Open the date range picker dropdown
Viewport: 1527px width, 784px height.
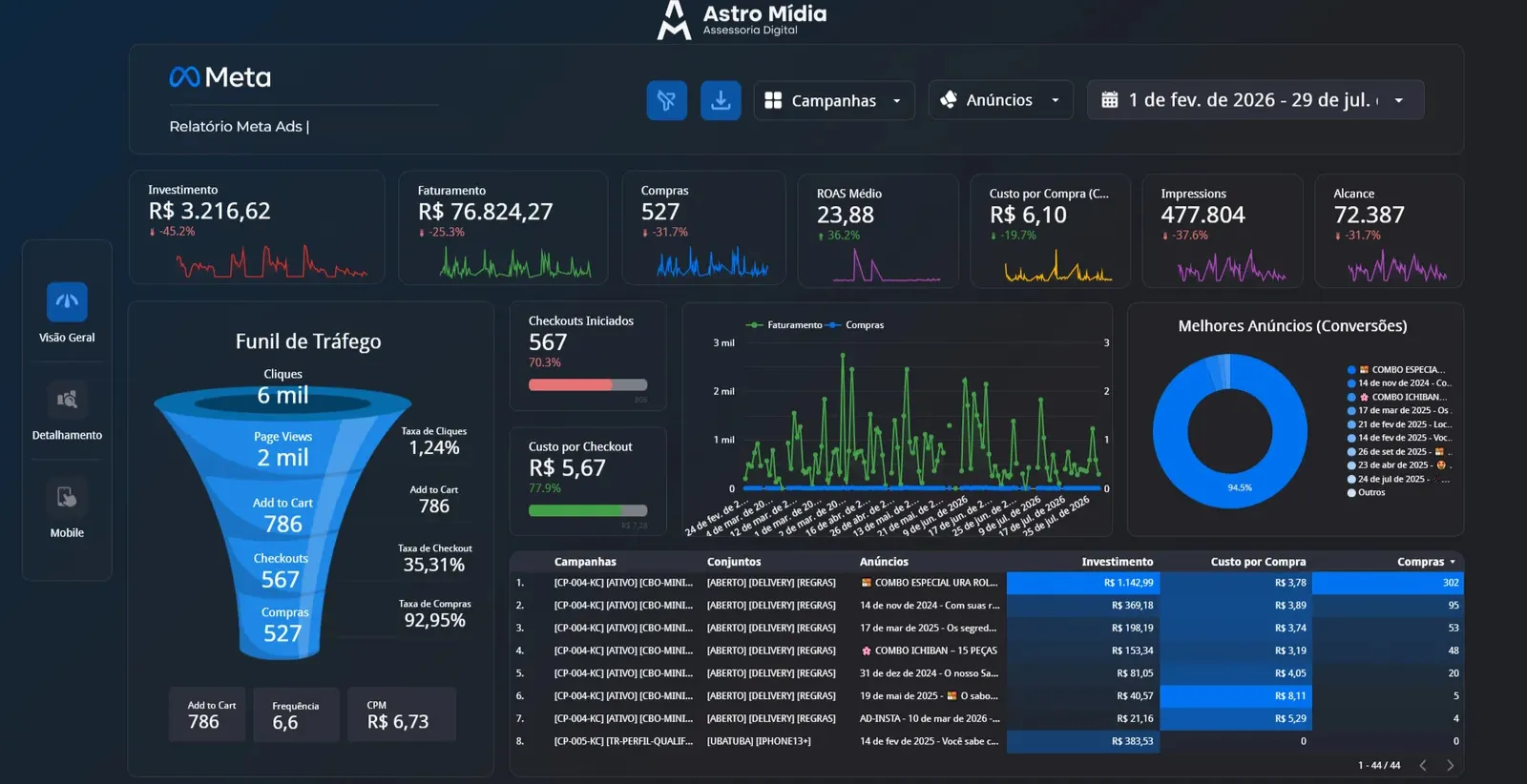pyautogui.click(x=1255, y=100)
